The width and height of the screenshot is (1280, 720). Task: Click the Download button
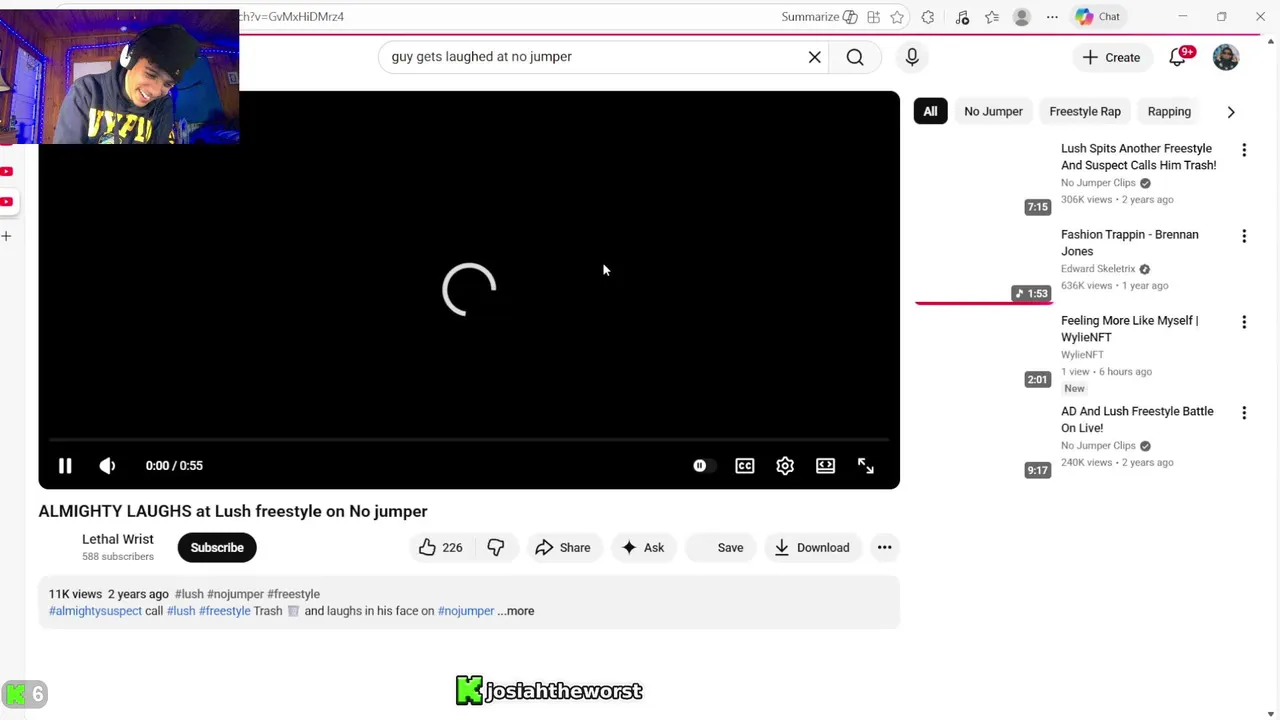coord(812,548)
